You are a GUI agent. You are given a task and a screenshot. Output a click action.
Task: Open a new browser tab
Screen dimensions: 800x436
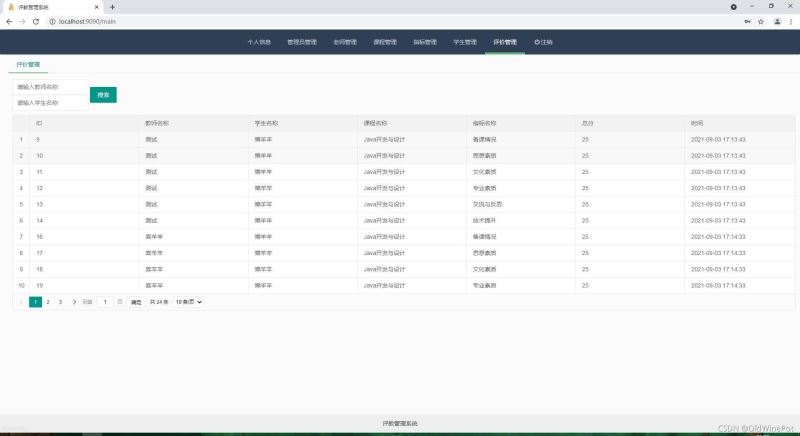(112, 7)
